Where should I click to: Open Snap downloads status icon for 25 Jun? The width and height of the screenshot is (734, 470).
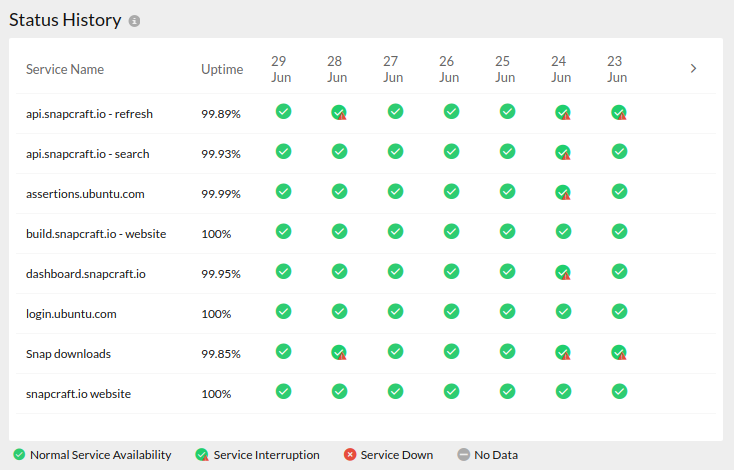pos(507,352)
